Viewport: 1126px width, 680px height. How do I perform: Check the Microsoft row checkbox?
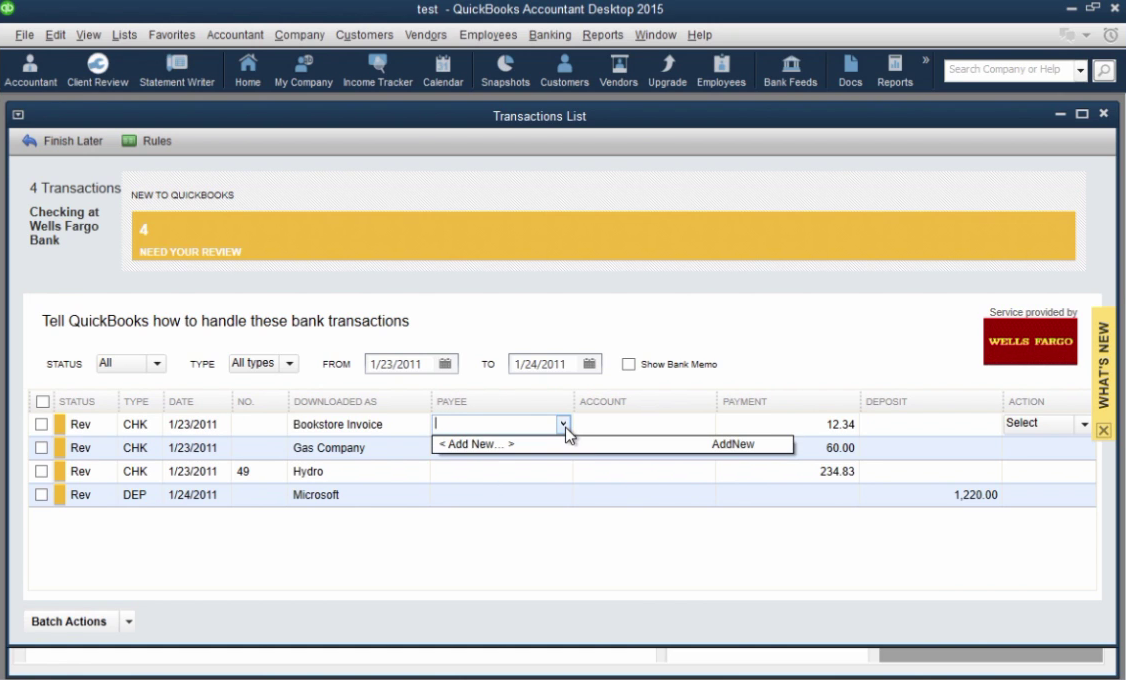[42, 495]
